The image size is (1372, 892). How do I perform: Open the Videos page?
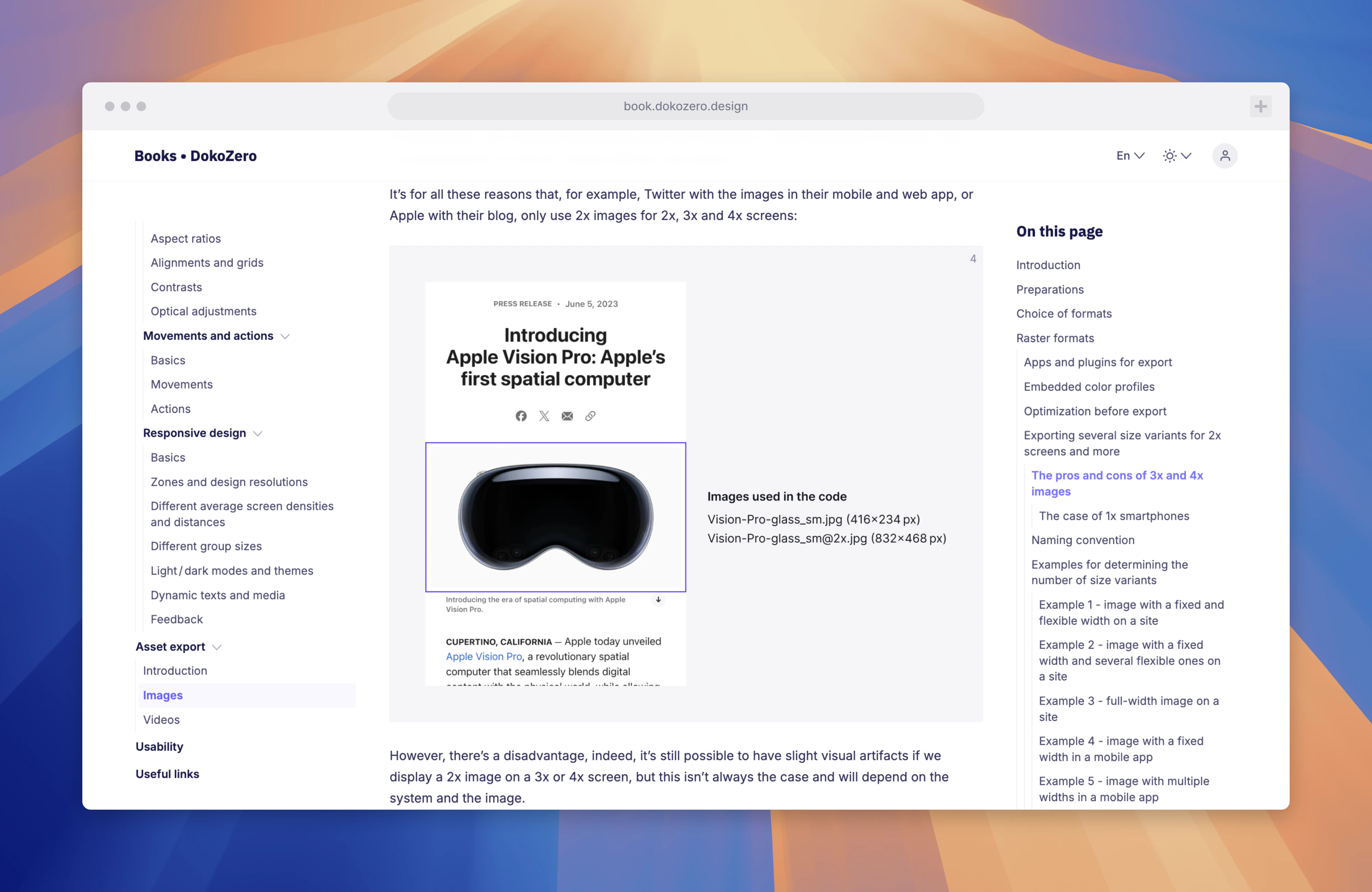click(162, 719)
